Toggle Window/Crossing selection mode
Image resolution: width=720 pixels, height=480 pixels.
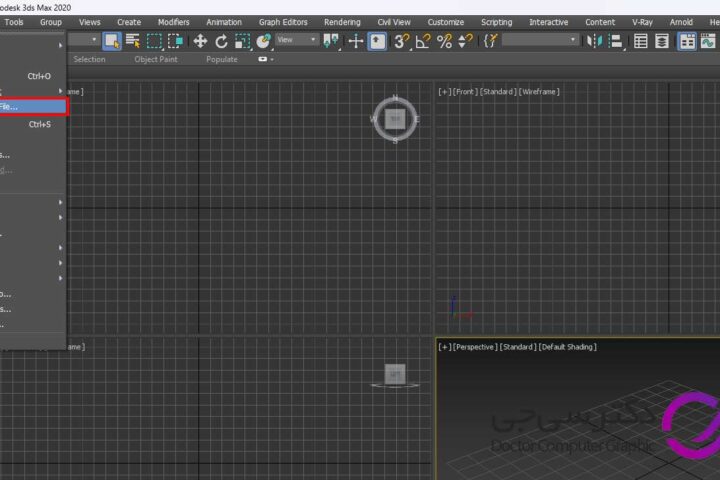(175, 41)
